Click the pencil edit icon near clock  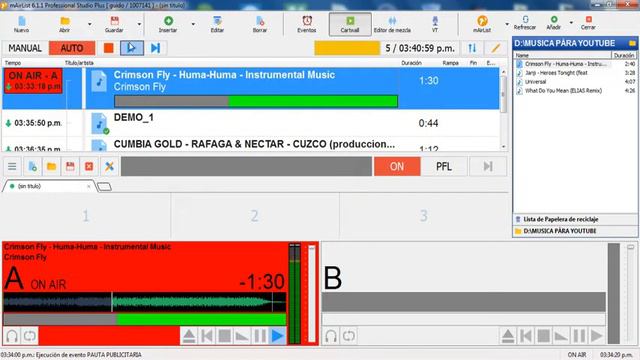click(496, 48)
